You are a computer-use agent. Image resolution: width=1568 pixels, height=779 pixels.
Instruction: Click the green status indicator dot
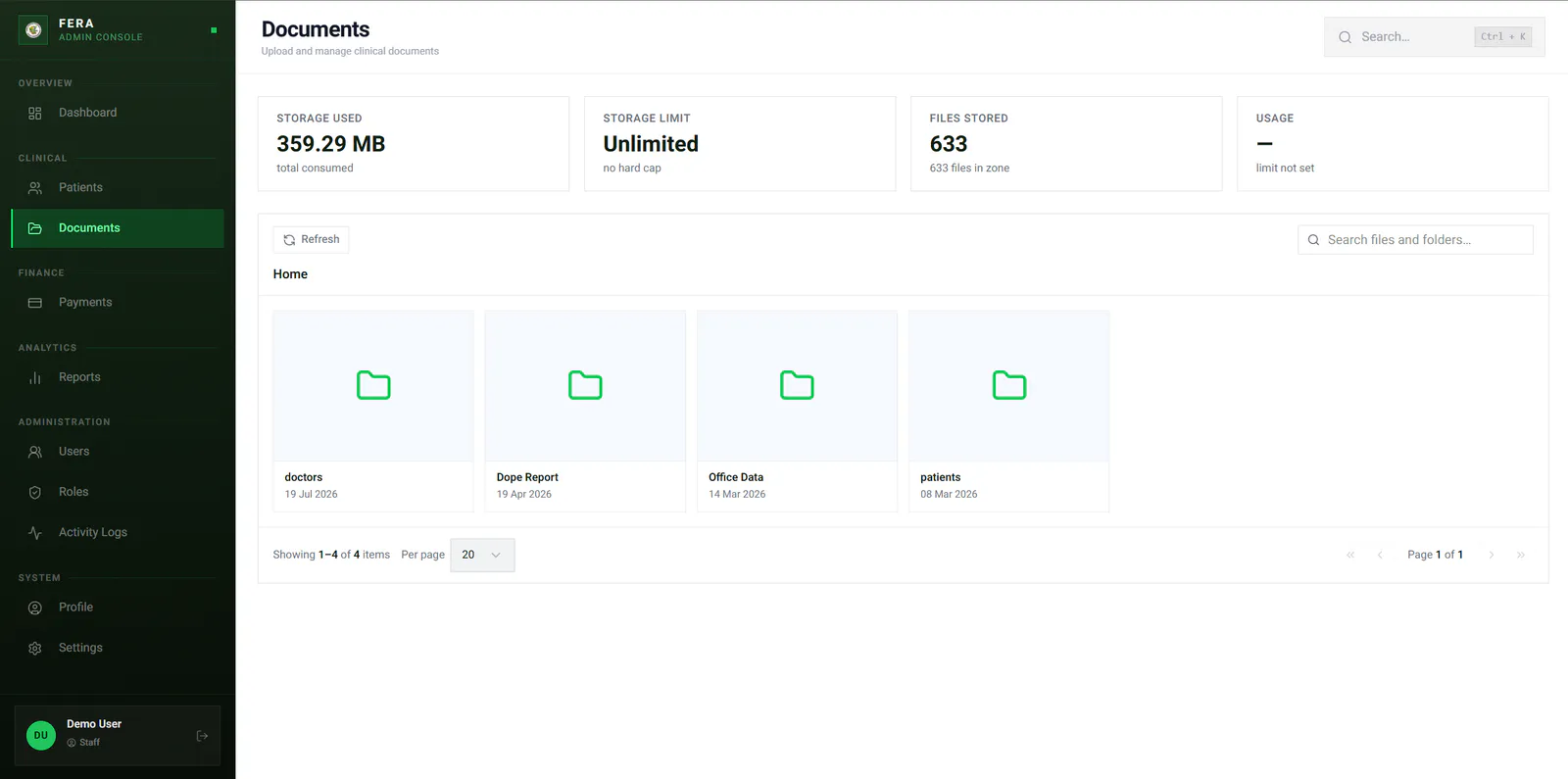pos(214,30)
